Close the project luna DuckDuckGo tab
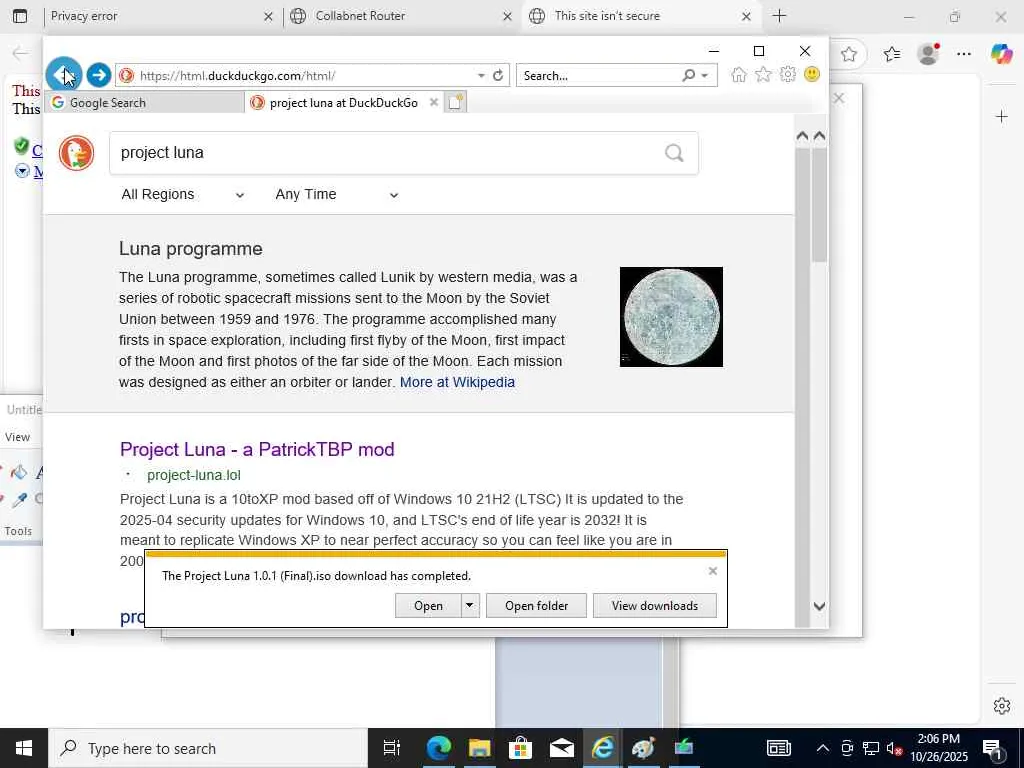 tap(434, 102)
